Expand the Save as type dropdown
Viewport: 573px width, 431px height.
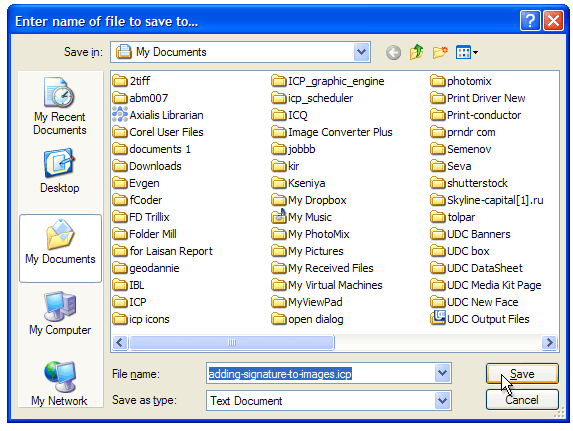[x=442, y=401]
